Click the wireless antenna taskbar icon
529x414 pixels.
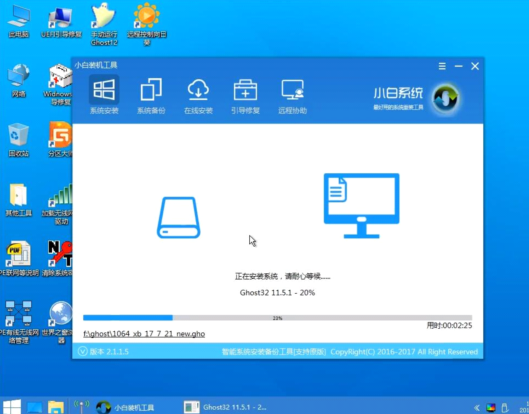(81, 407)
